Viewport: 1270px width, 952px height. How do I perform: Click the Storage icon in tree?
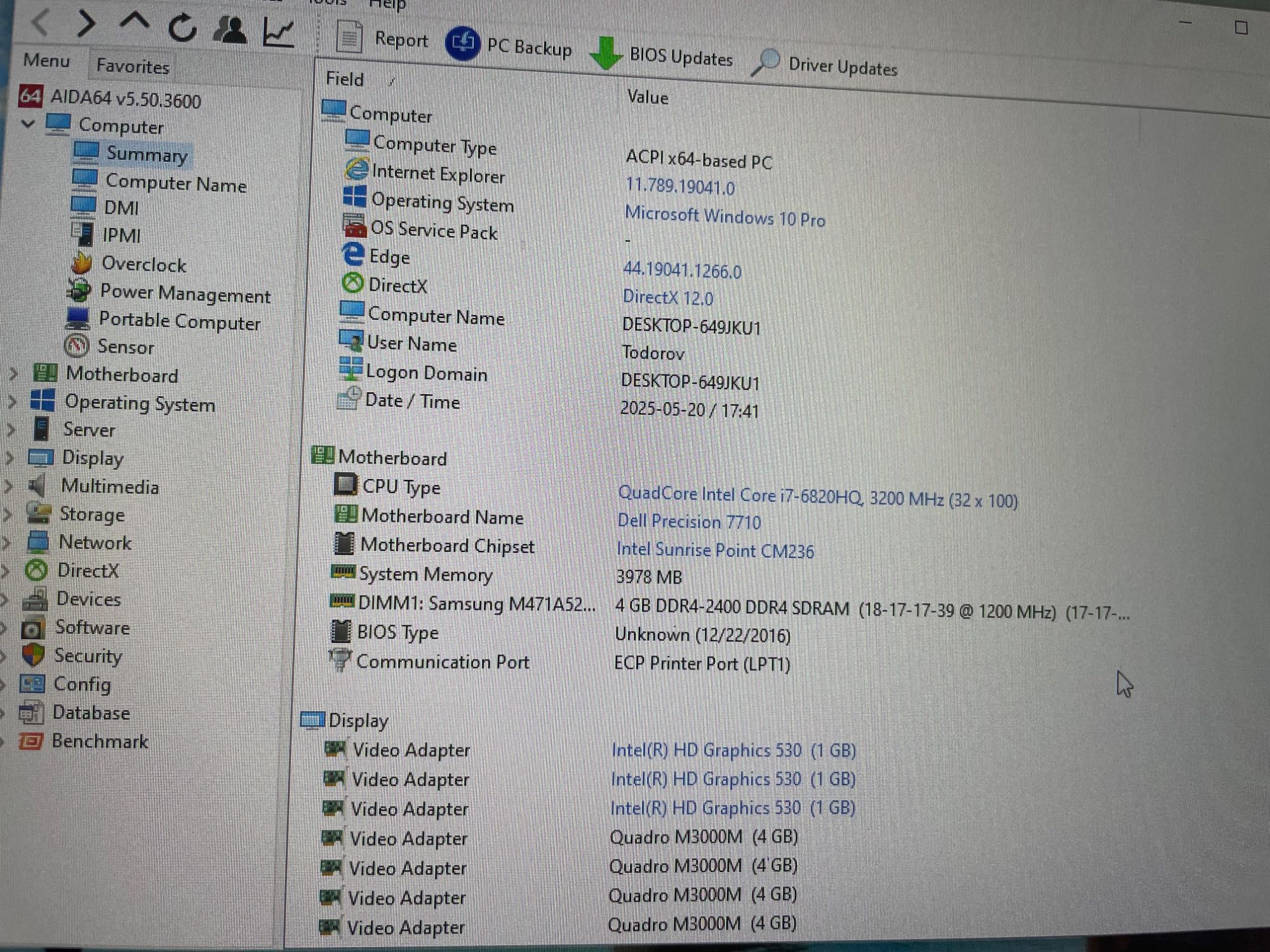pyautogui.click(x=38, y=513)
